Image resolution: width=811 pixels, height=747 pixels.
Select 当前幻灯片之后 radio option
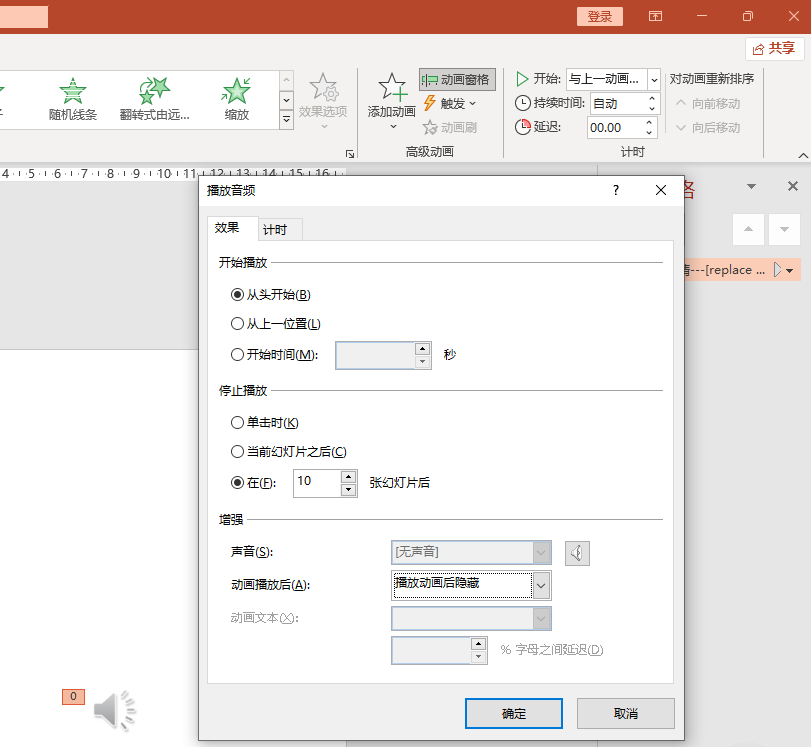click(x=237, y=452)
